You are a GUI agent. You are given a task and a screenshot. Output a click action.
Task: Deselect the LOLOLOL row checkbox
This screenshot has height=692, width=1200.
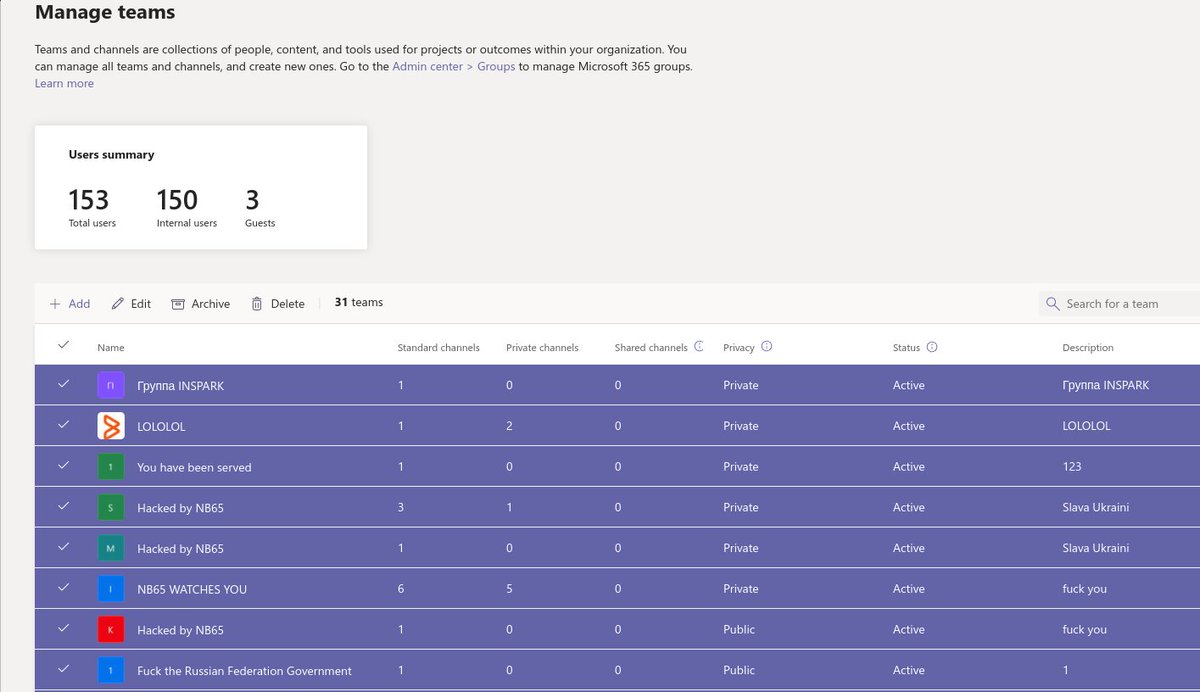[64, 425]
